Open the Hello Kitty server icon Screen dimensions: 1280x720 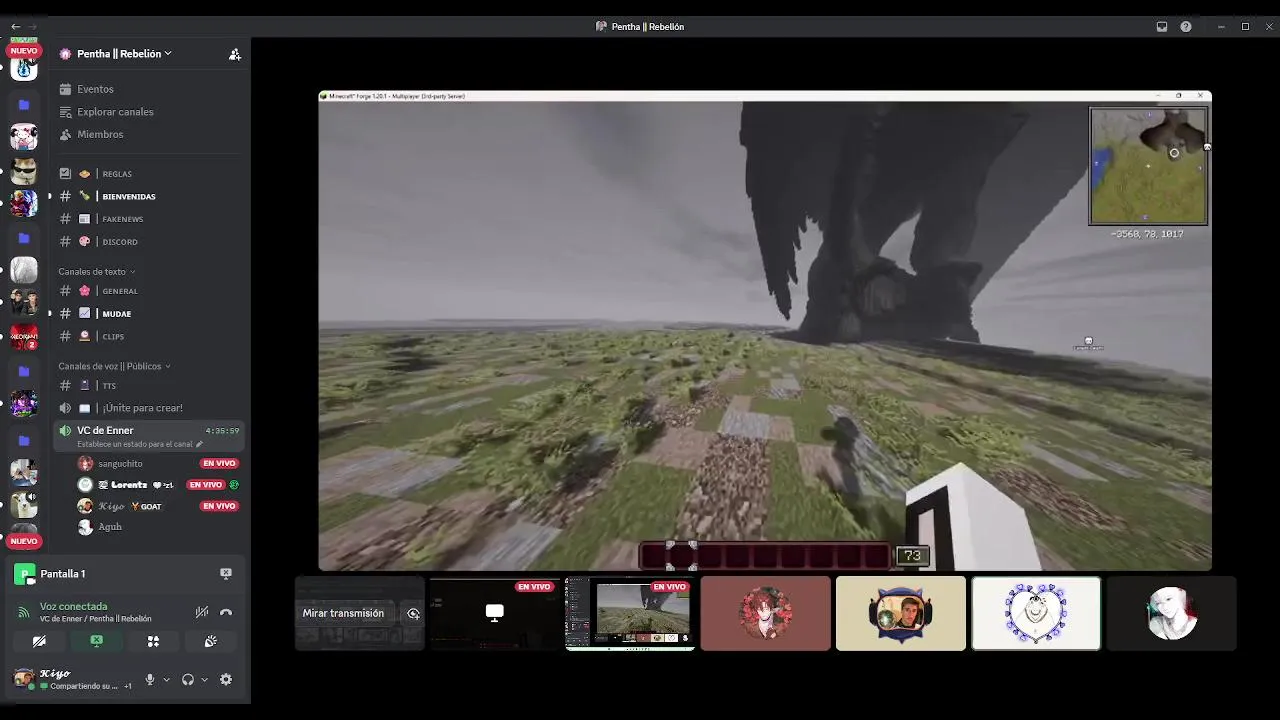tap(24, 136)
